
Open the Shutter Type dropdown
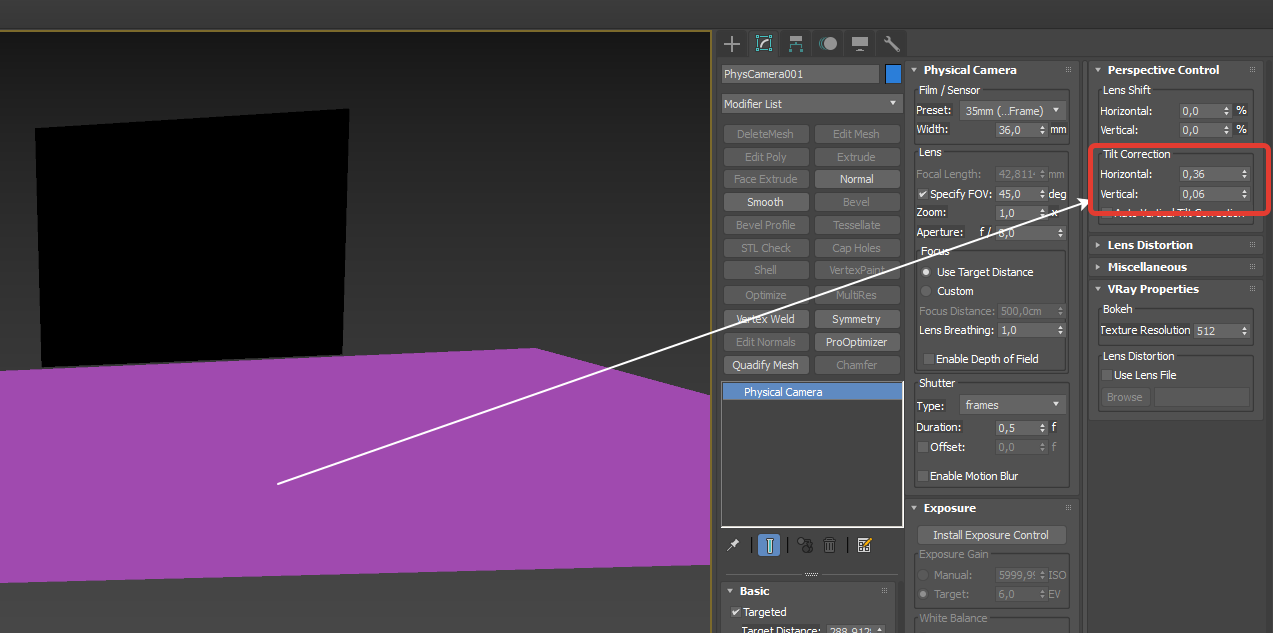[x=1012, y=405]
